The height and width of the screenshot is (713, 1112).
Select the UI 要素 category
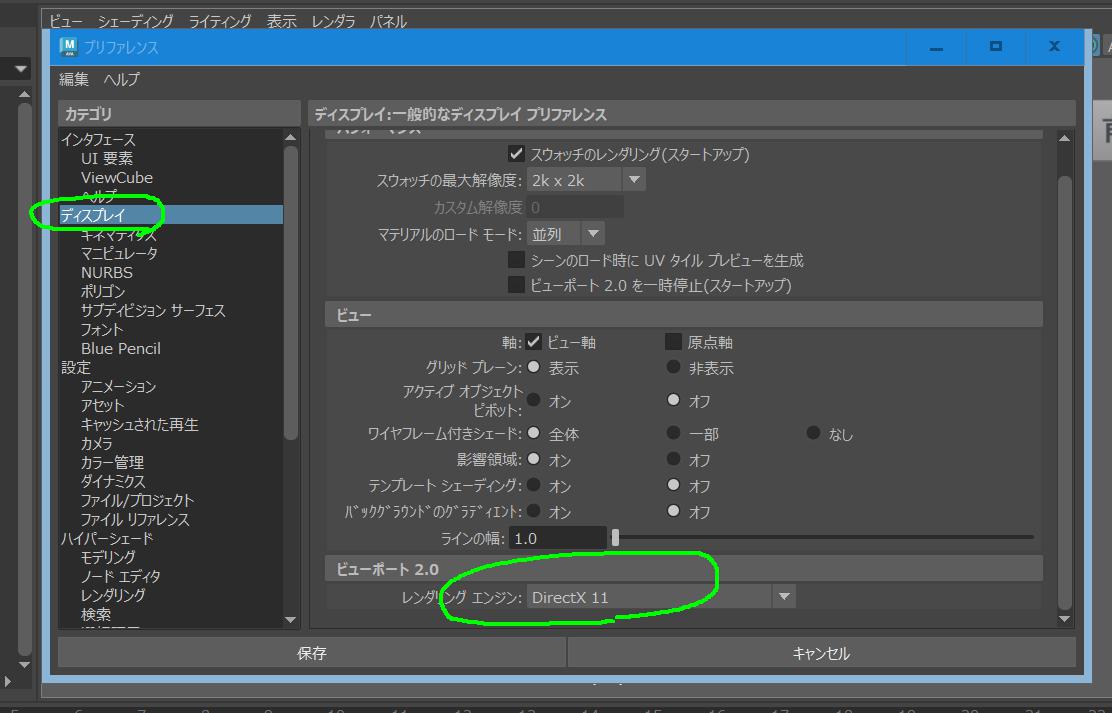[x=106, y=158]
